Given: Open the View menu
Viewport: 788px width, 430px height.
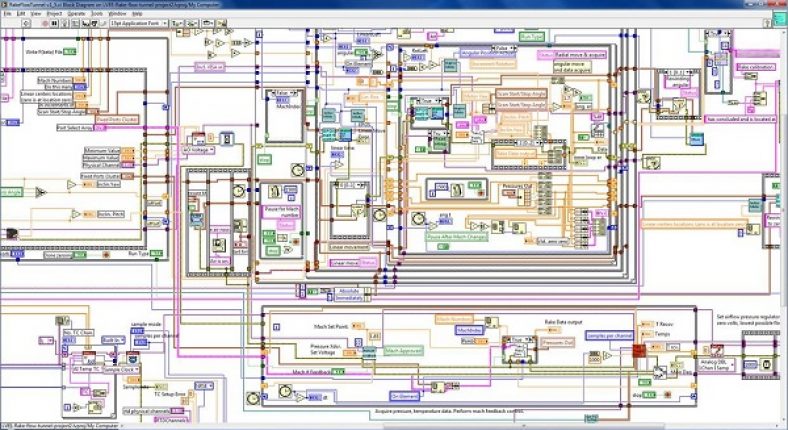Looking at the screenshot, I should pyautogui.click(x=36, y=14).
